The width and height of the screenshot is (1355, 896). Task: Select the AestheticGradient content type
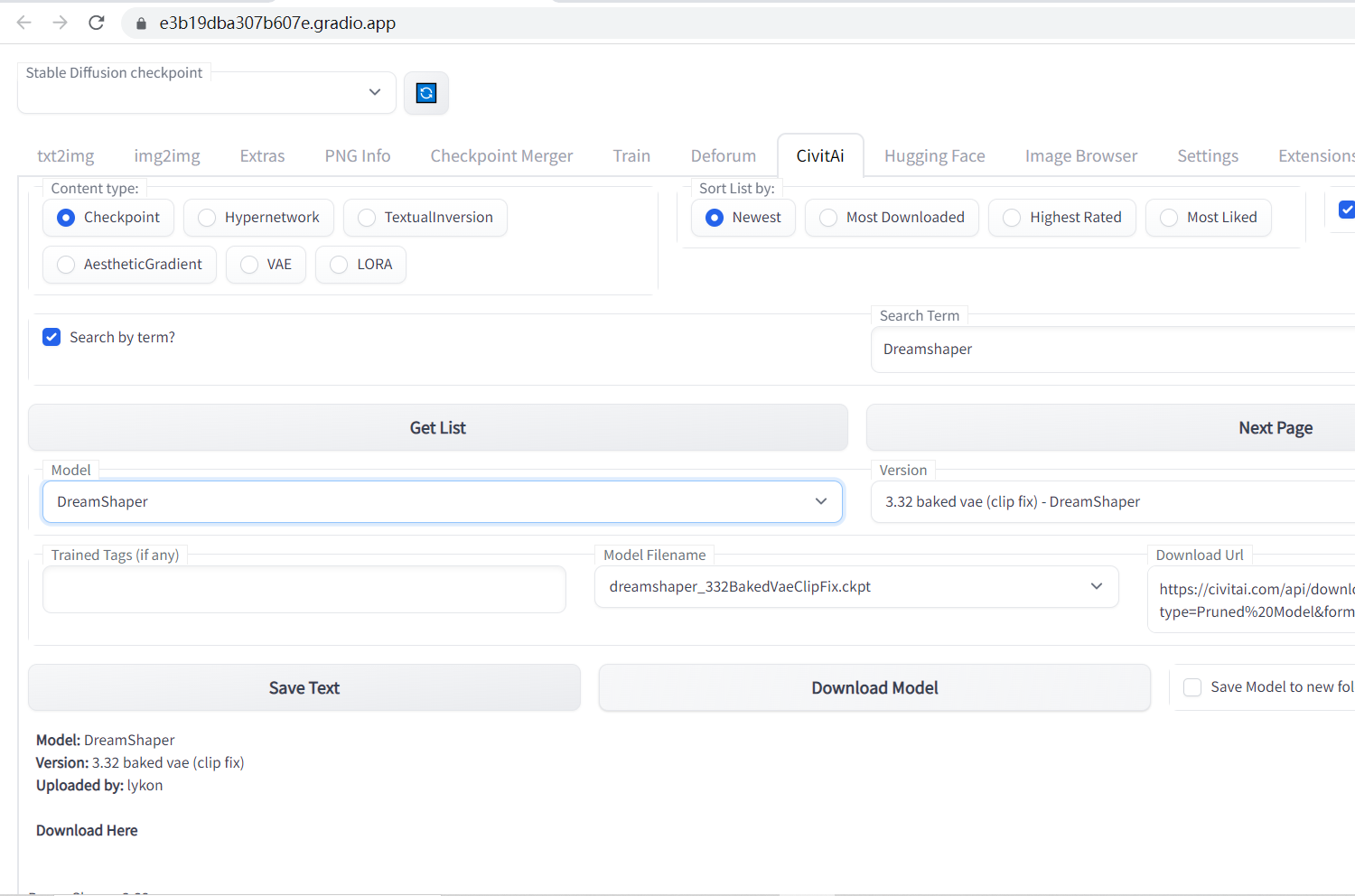pos(129,265)
